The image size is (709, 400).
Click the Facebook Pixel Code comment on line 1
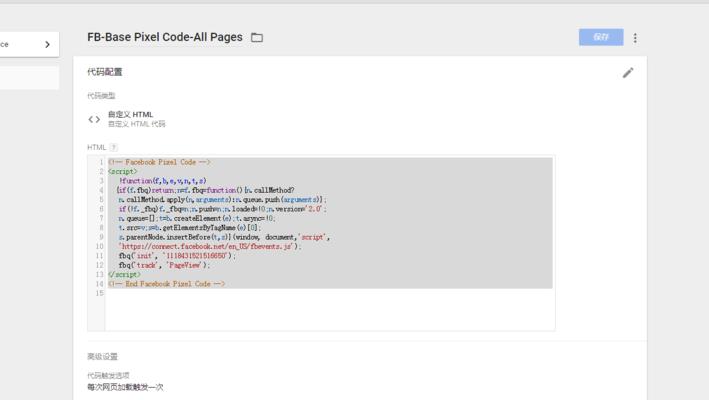pos(159,162)
